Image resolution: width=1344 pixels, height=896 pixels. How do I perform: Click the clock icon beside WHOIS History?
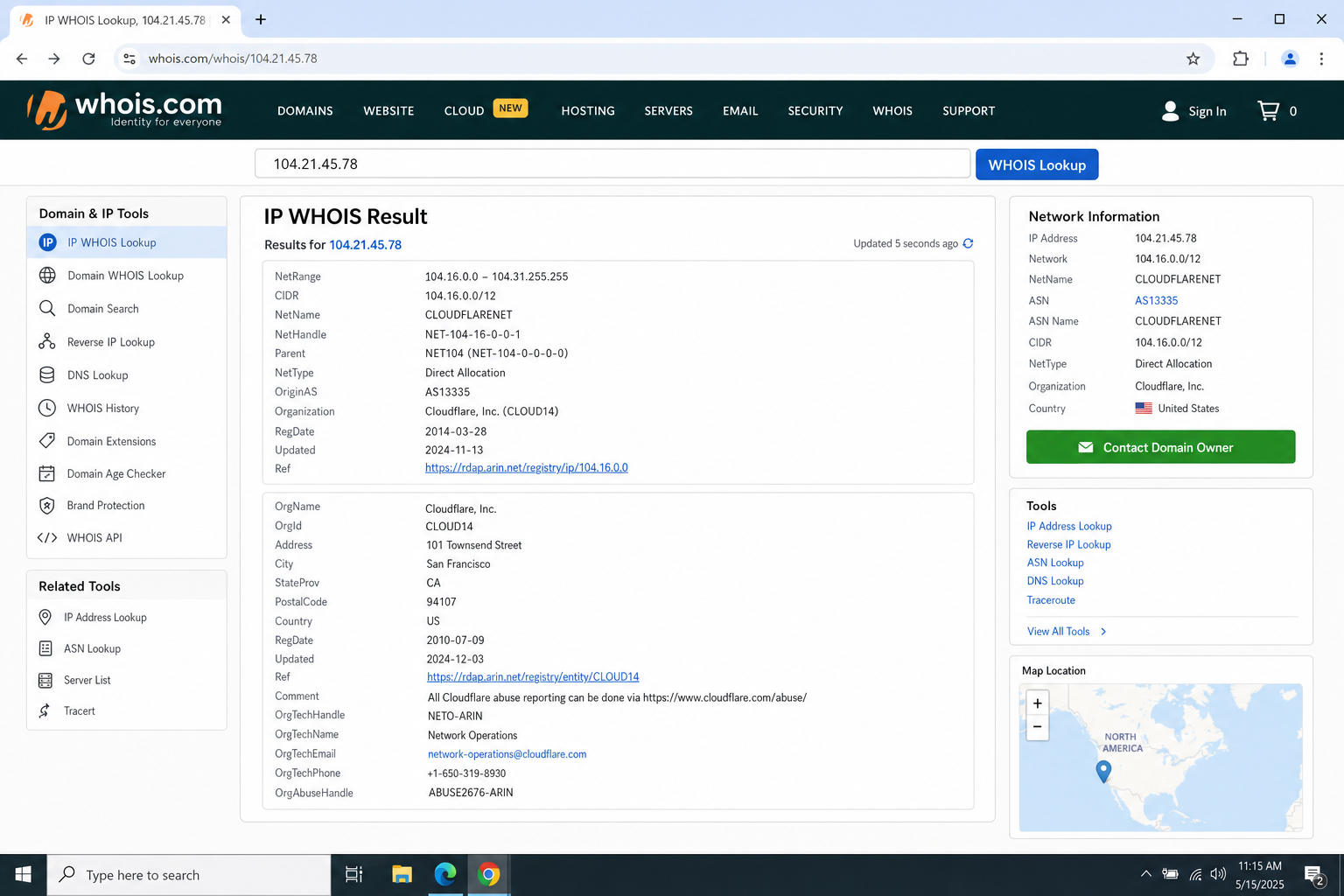(47, 408)
